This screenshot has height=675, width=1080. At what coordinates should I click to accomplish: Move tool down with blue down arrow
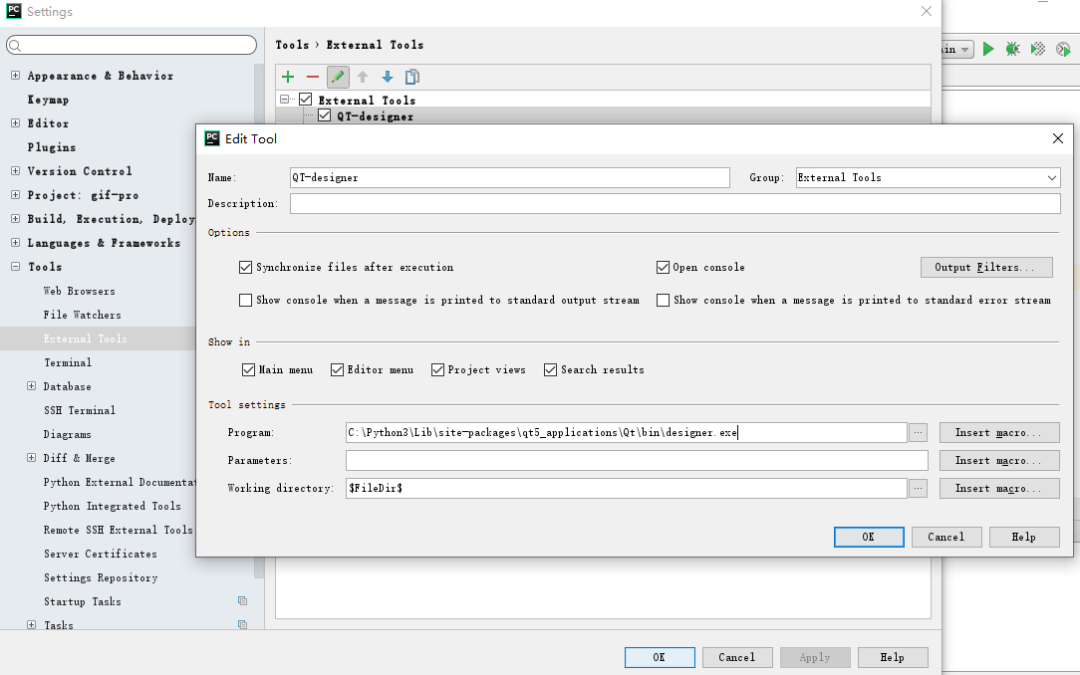pyautogui.click(x=387, y=77)
